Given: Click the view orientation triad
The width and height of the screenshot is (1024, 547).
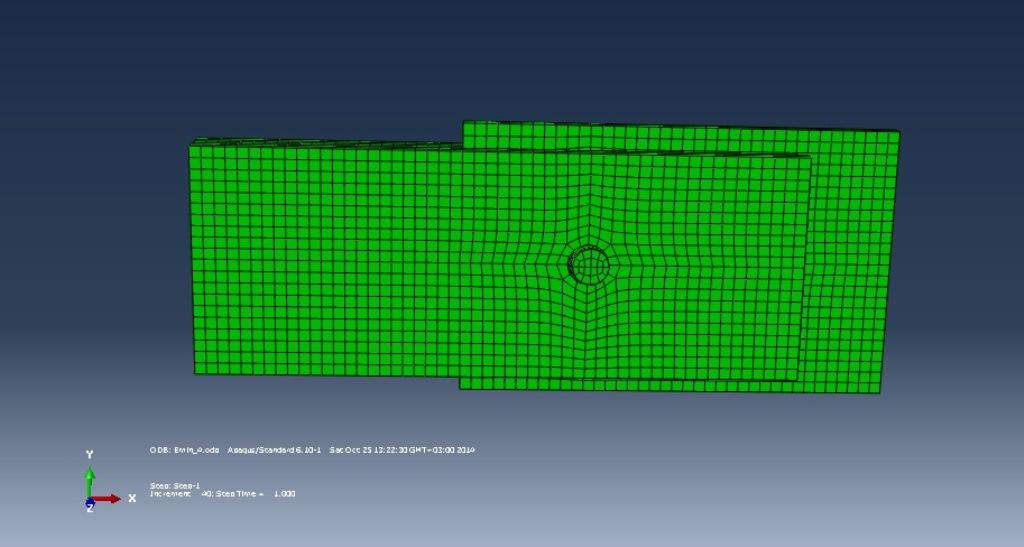Looking at the screenshot, I should click(x=110, y=482).
